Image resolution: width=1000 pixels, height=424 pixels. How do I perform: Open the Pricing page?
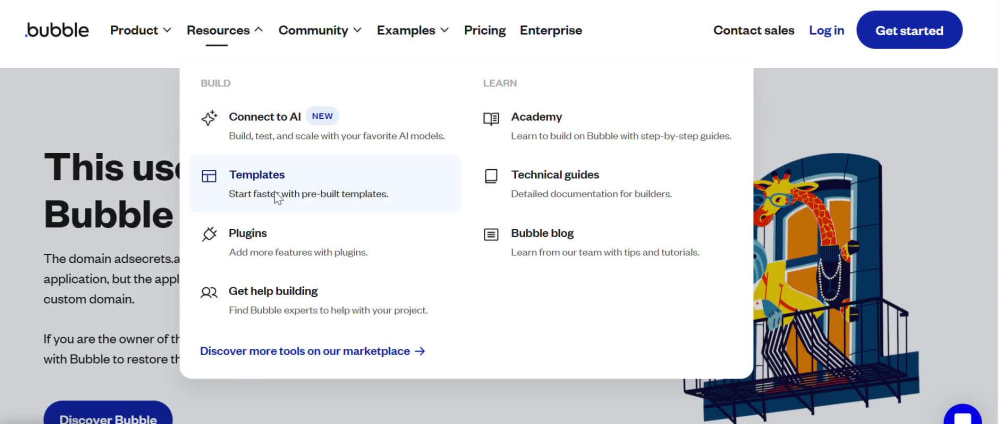click(485, 30)
